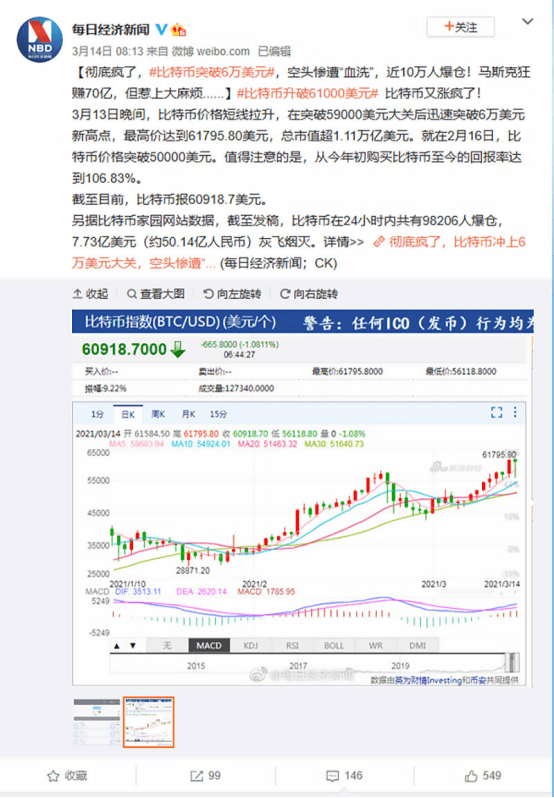Select the first image thumbnail
This screenshot has height=798, width=554.
coord(97,723)
